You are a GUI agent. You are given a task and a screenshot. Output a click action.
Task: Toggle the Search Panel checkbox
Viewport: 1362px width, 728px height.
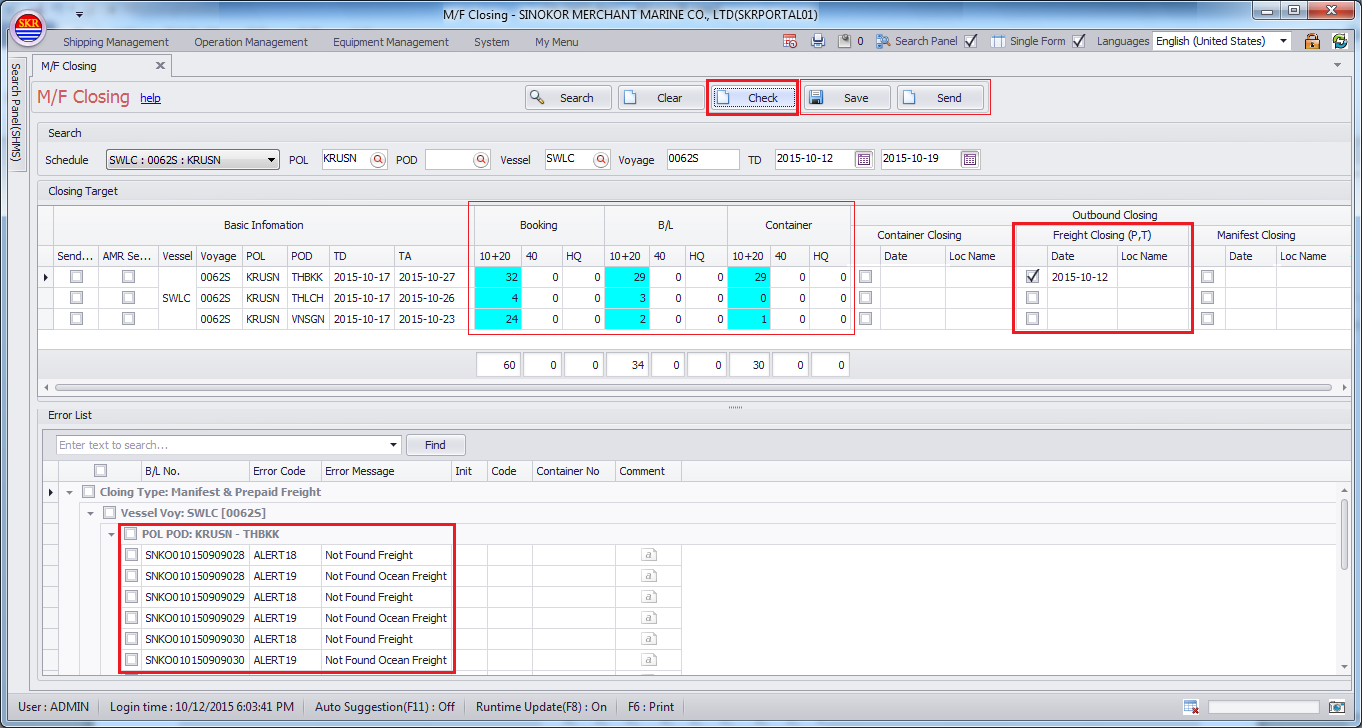969,41
